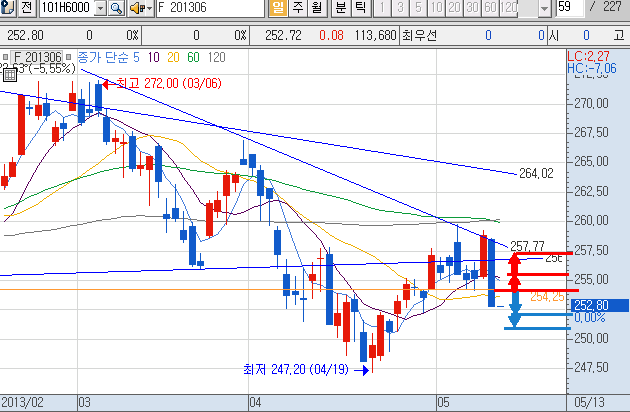Click the 30 interval button
Image resolution: width=630 pixels, height=412 pixels.
click(x=471, y=8)
